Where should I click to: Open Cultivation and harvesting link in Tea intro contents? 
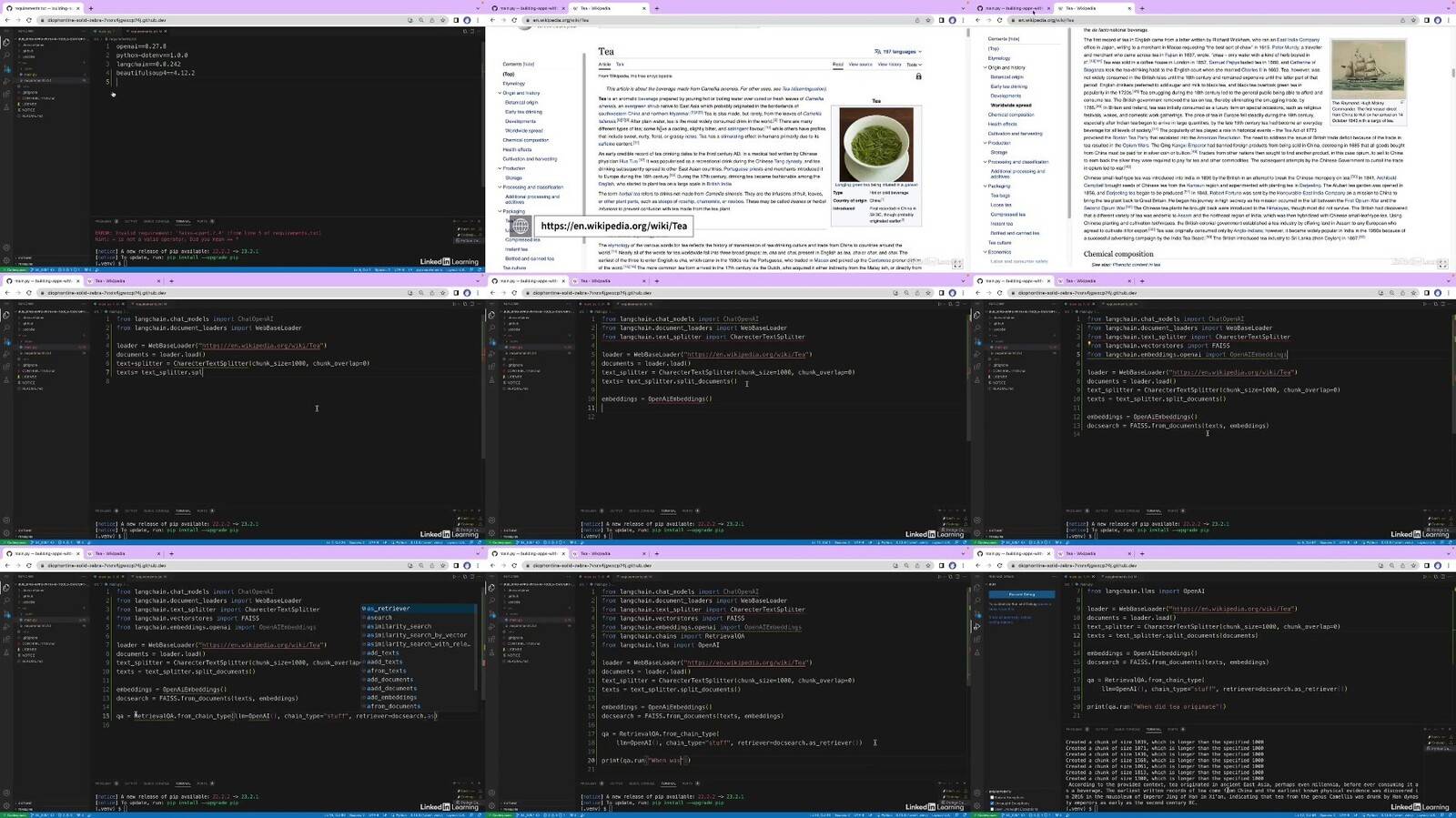click(x=530, y=158)
